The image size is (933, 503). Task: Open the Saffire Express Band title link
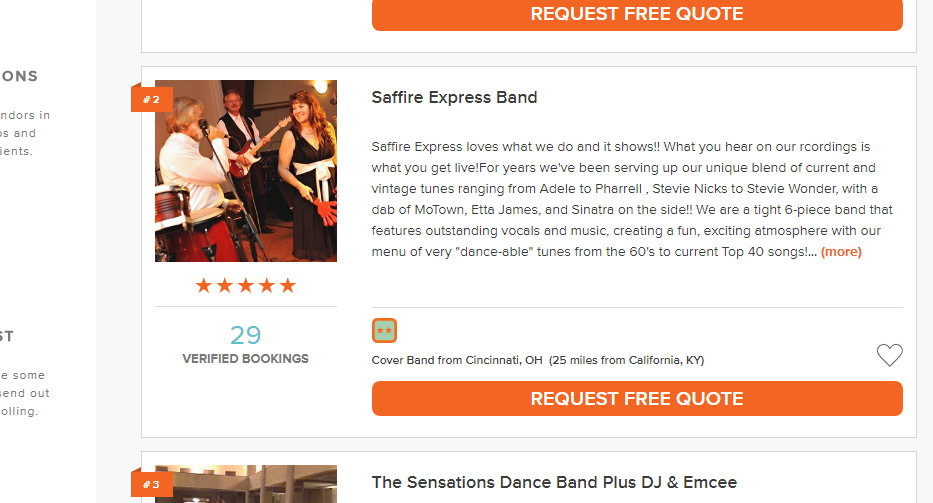[454, 97]
